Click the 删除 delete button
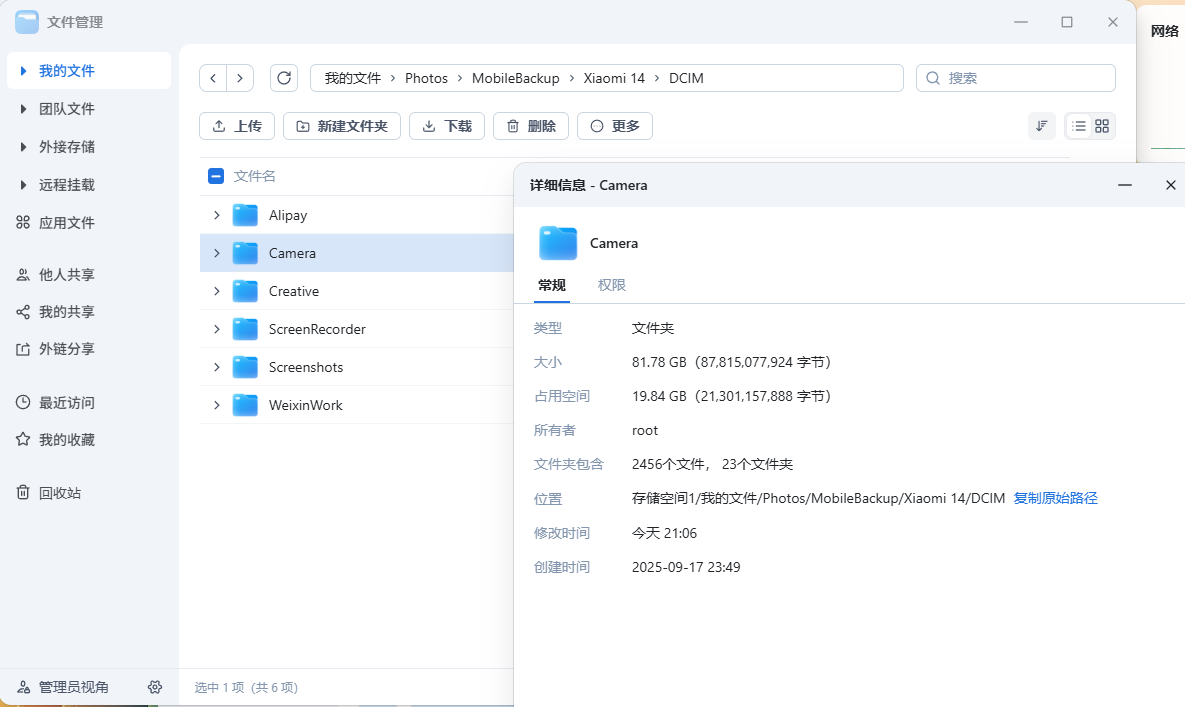Screen dimensions: 1185x707 point(531,126)
